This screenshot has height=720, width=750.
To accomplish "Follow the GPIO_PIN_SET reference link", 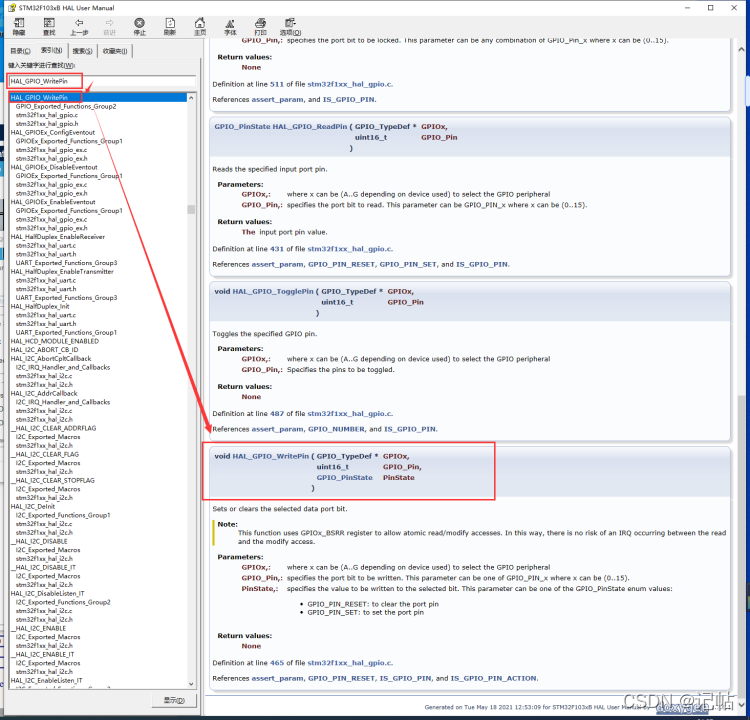I will point(408,265).
